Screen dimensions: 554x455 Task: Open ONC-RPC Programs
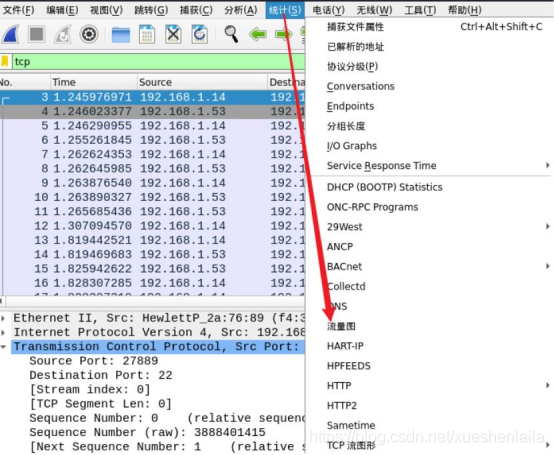pyautogui.click(x=429, y=207)
